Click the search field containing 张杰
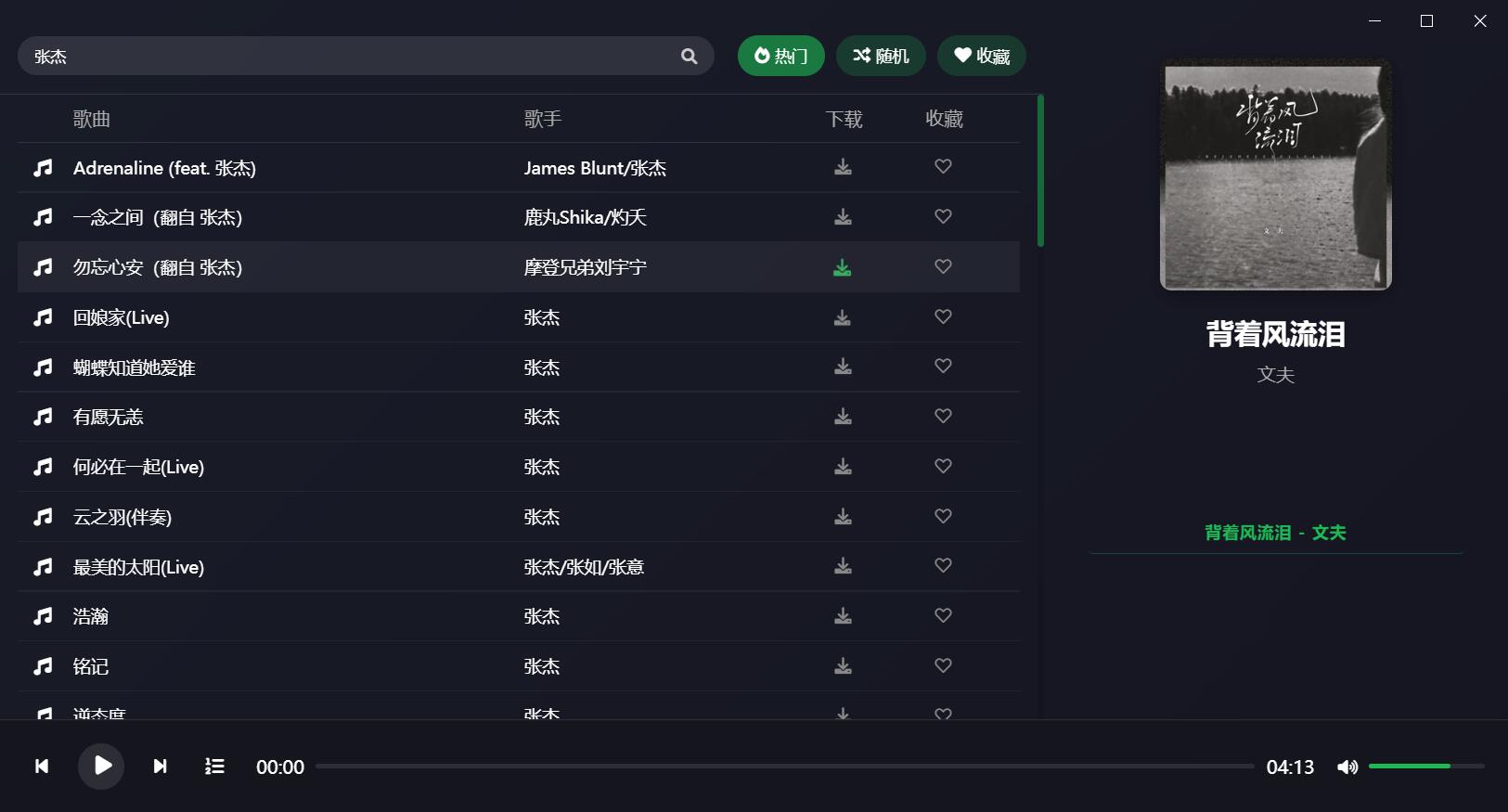This screenshot has height=812, width=1508. (353, 57)
